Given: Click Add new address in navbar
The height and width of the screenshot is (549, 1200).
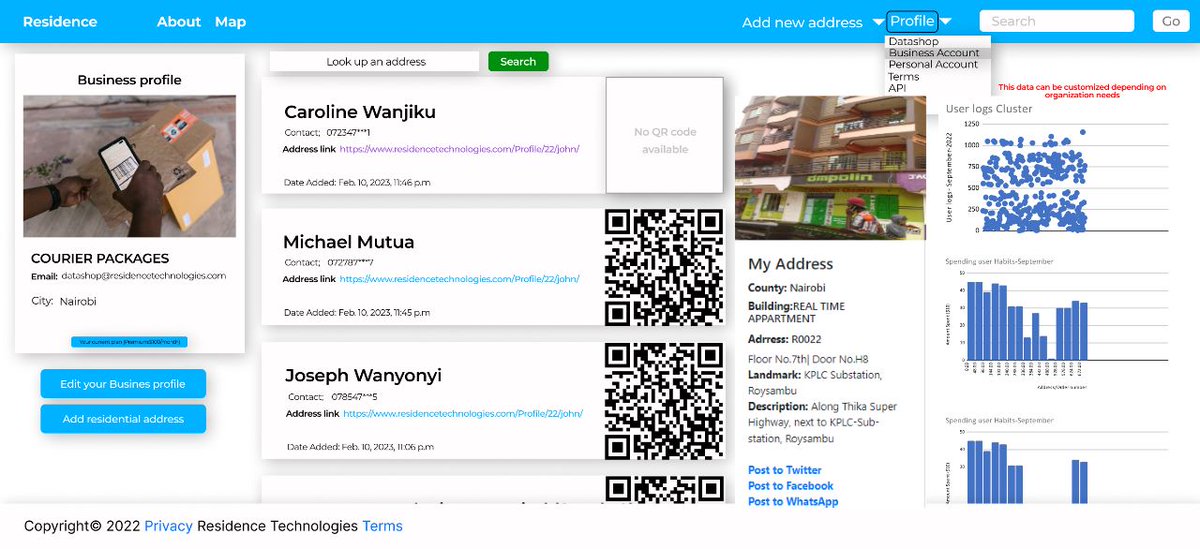Looking at the screenshot, I should pos(802,22).
